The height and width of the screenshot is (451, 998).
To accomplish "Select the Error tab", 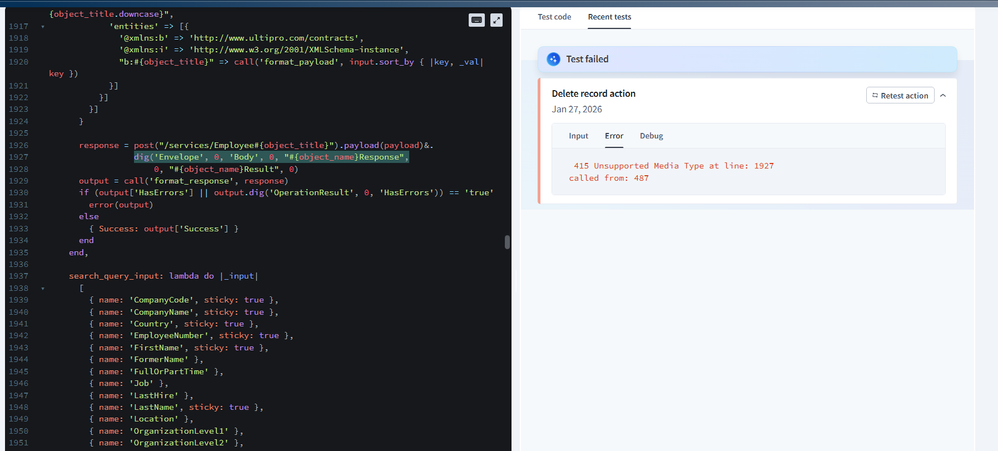I will [614, 136].
